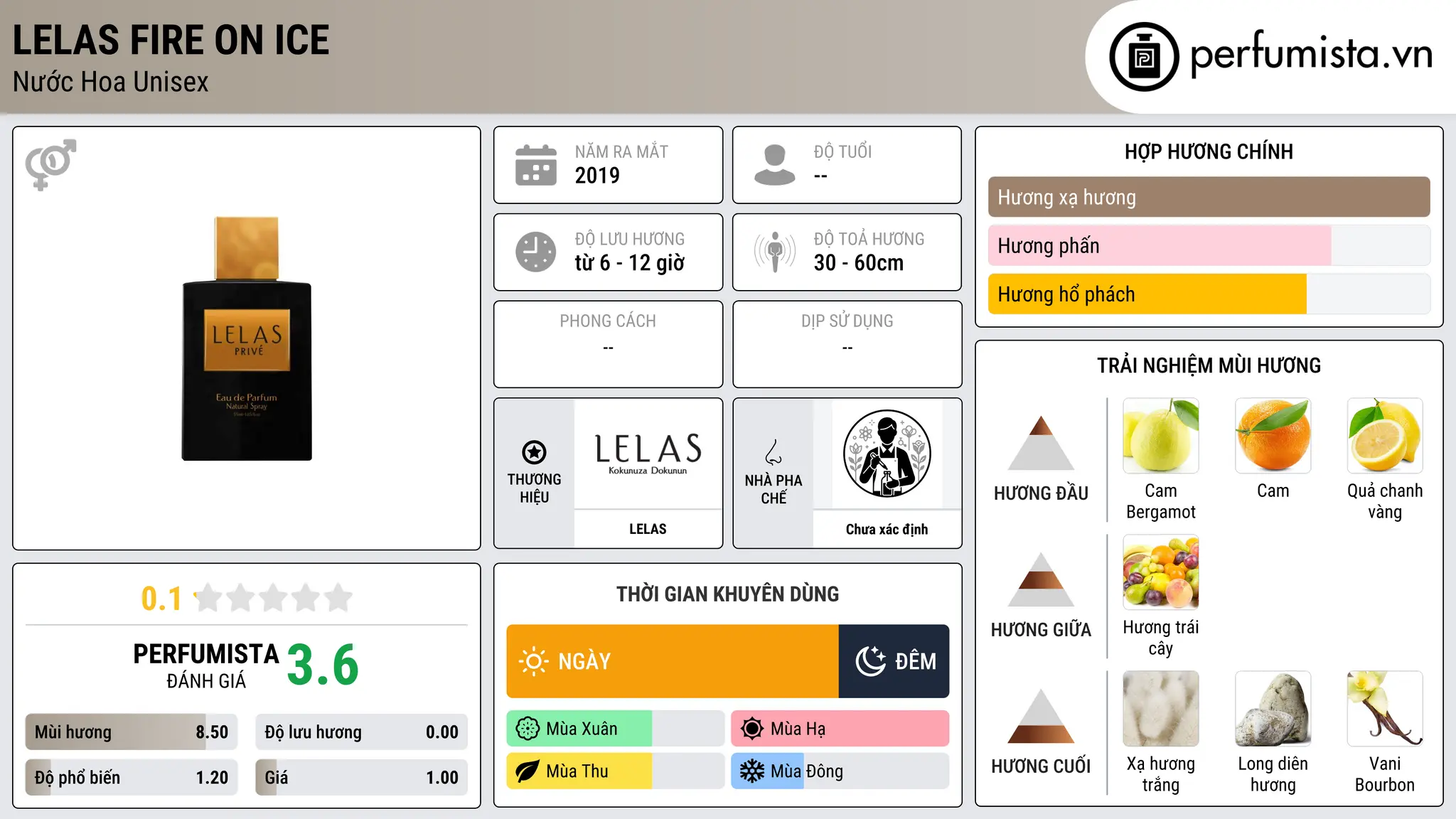Click the release year value 2019

(x=597, y=176)
